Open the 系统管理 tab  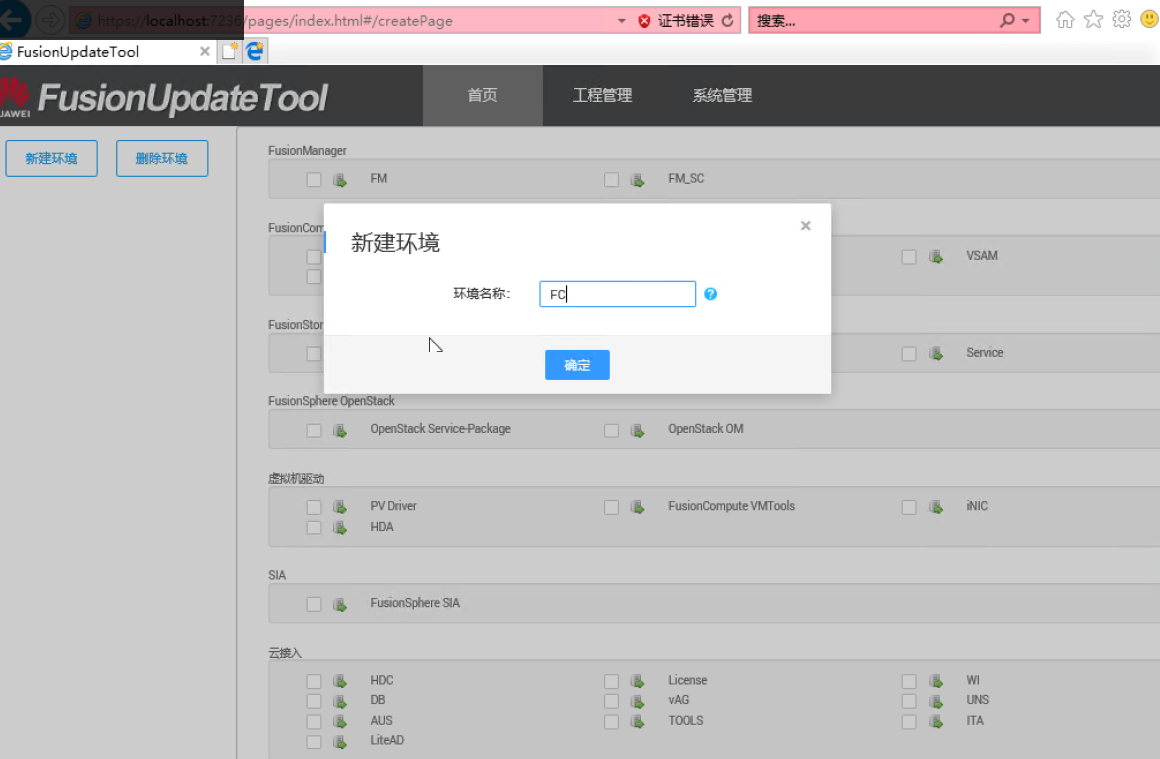click(722, 95)
